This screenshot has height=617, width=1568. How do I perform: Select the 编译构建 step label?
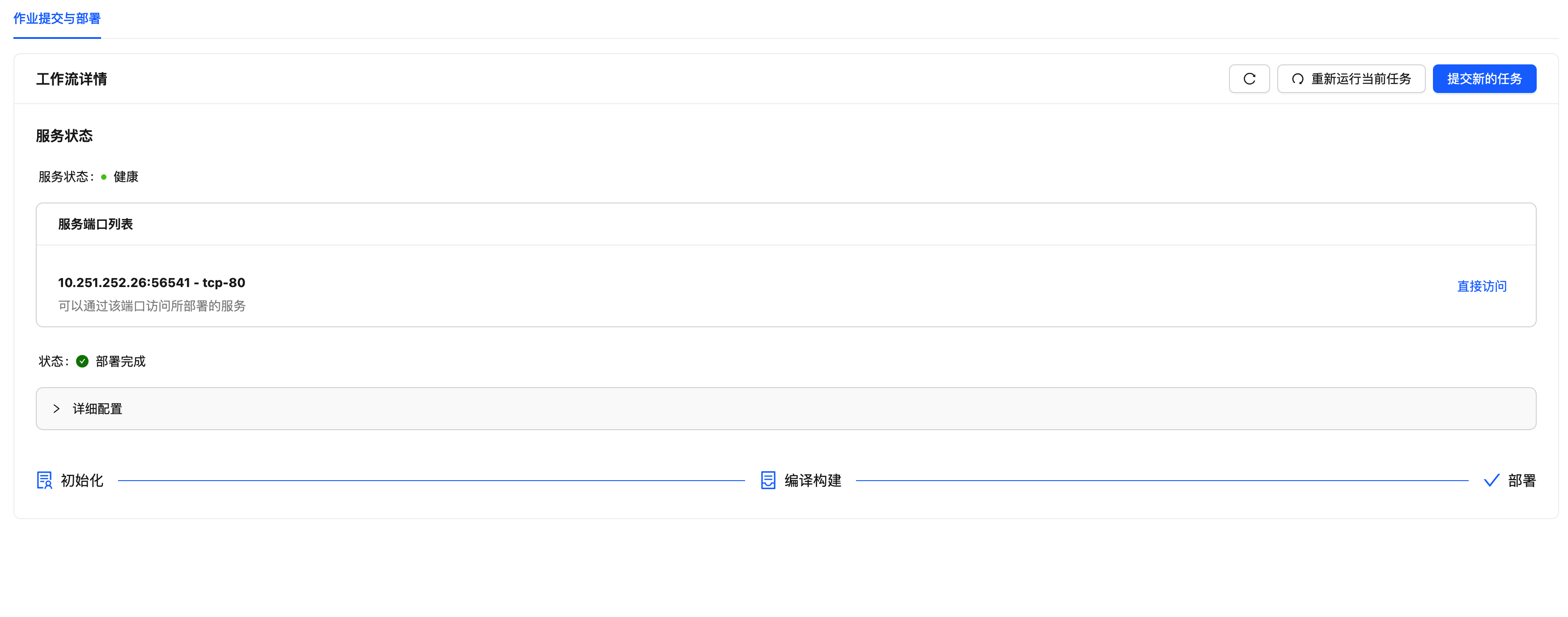813,480
